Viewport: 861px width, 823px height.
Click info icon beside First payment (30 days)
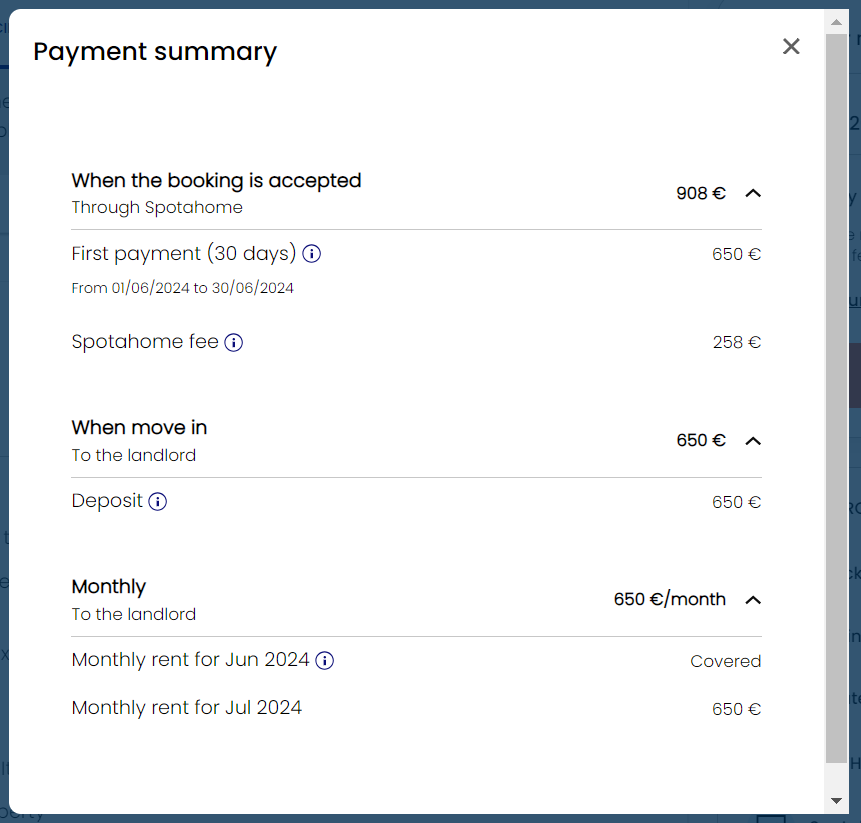311,254
